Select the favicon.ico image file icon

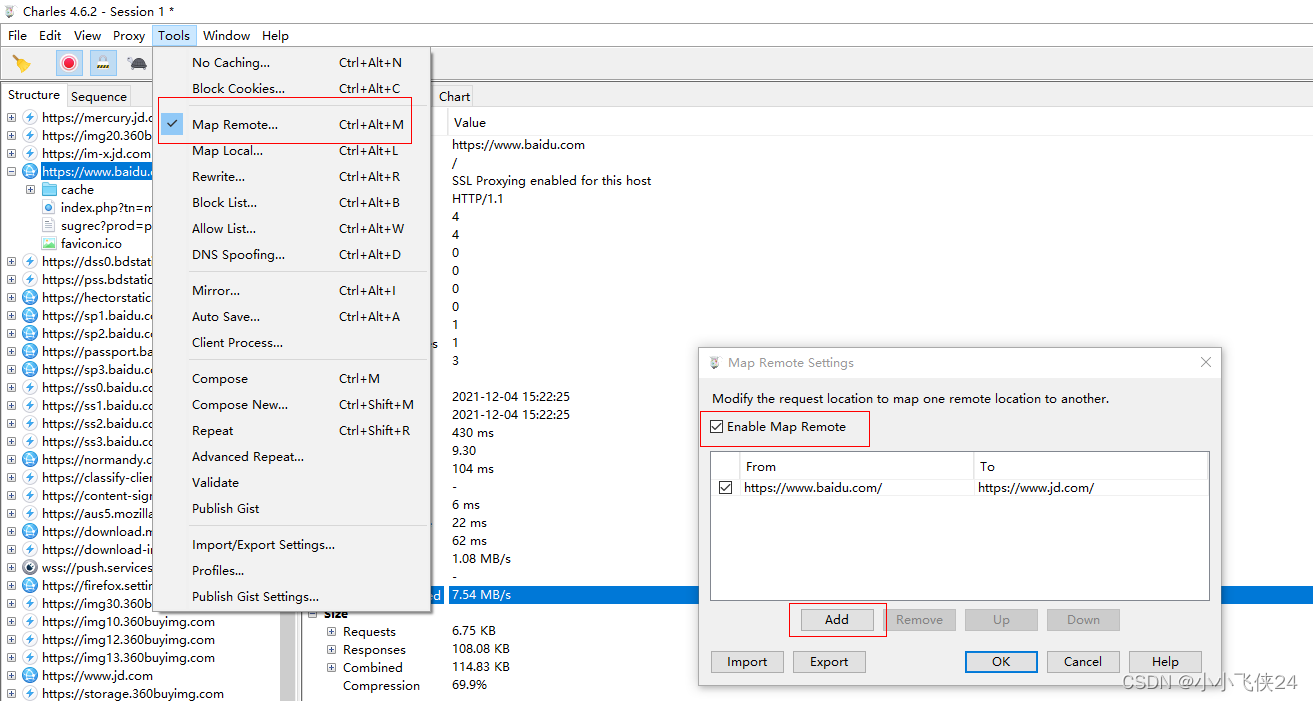click(x=49, y=243)
